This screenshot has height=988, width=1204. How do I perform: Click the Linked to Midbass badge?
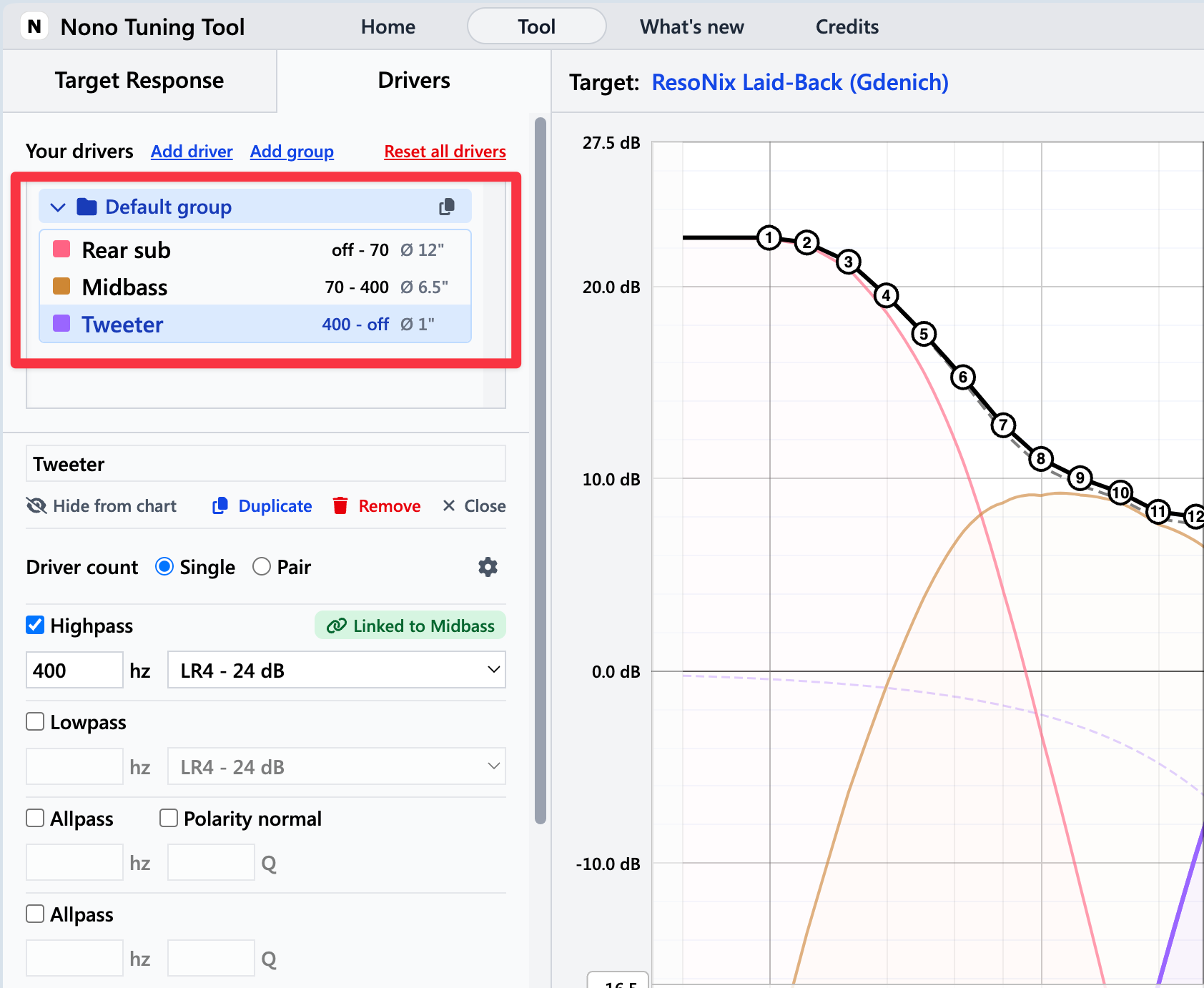pyautogui.click(x=410, y=626)
